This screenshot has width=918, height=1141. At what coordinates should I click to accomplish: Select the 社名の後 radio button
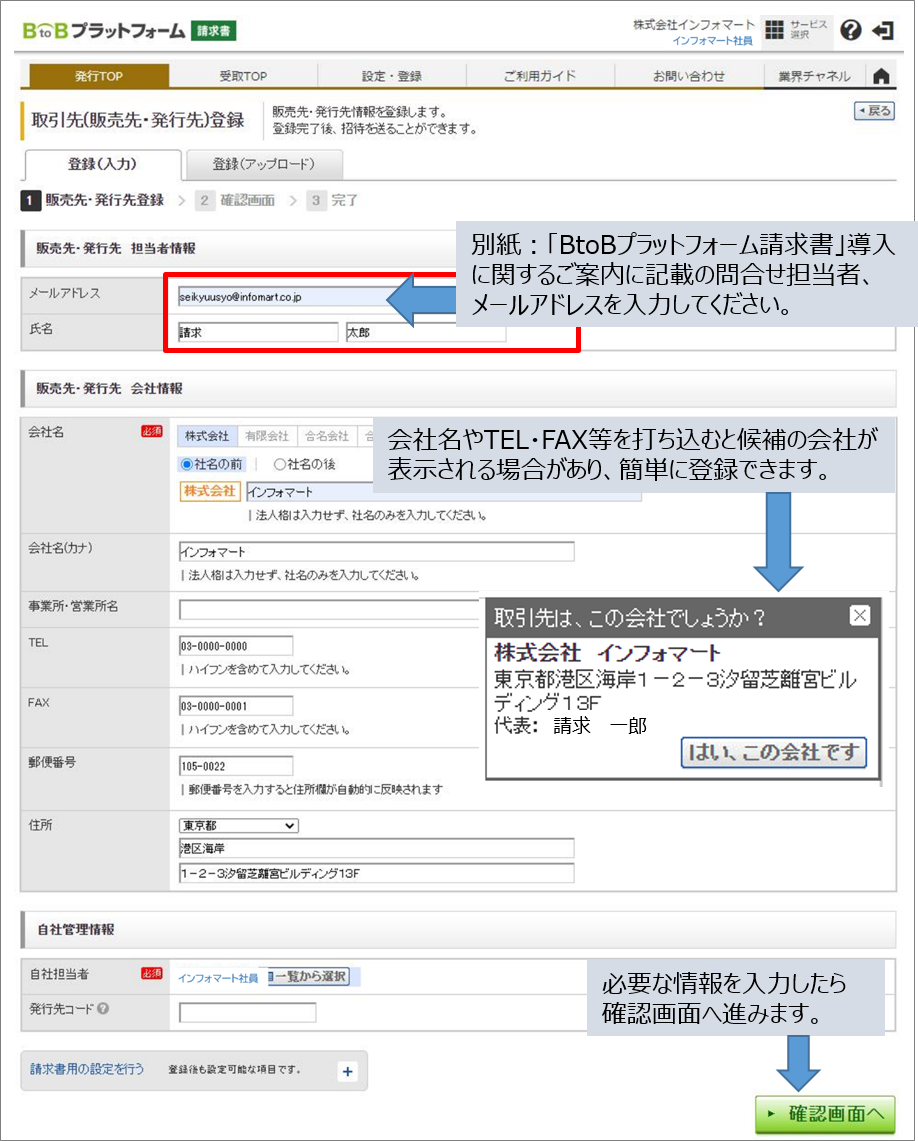point(279,464)
